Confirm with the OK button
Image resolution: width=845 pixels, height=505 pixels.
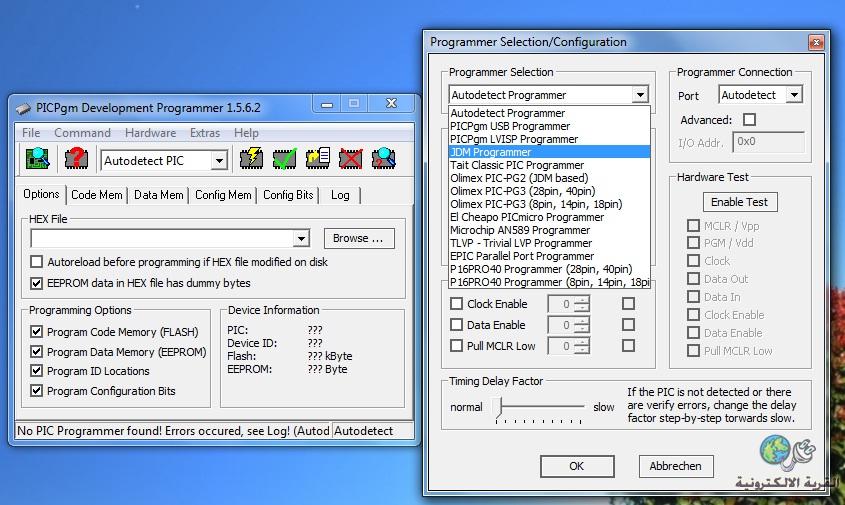click(x=577, y=466)
